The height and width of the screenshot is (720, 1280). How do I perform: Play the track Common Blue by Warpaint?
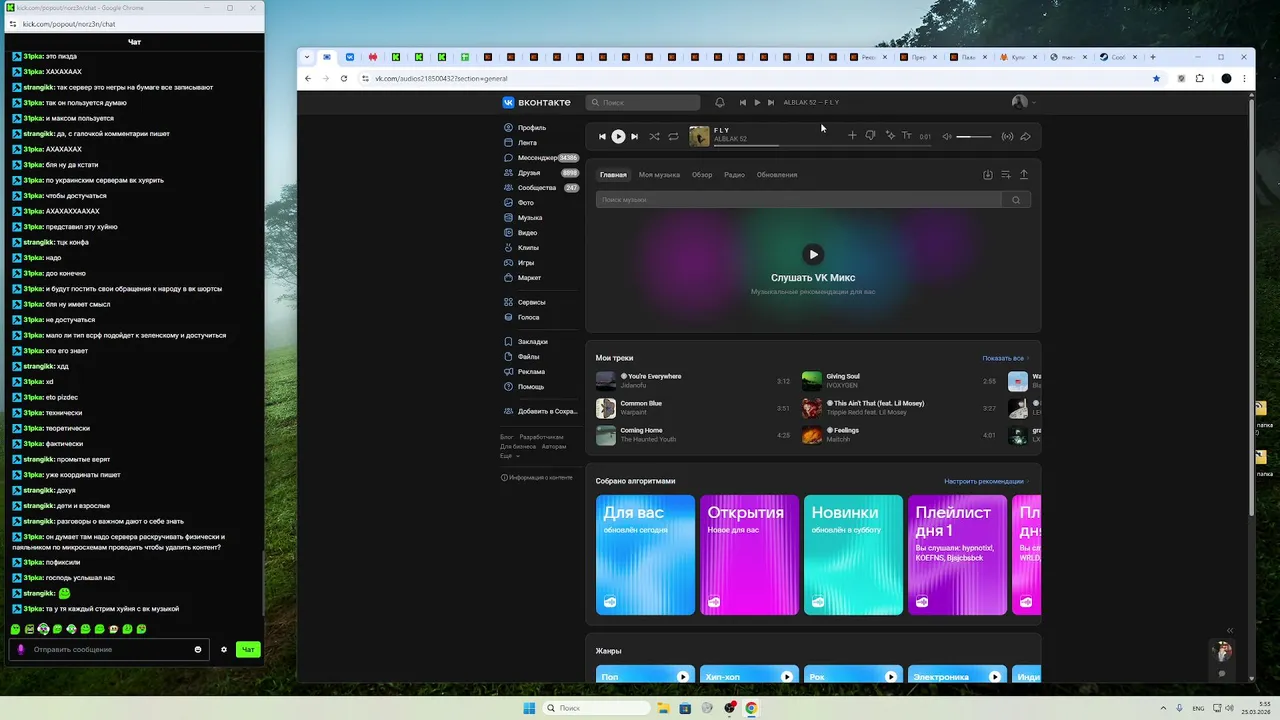click(606, 408)
